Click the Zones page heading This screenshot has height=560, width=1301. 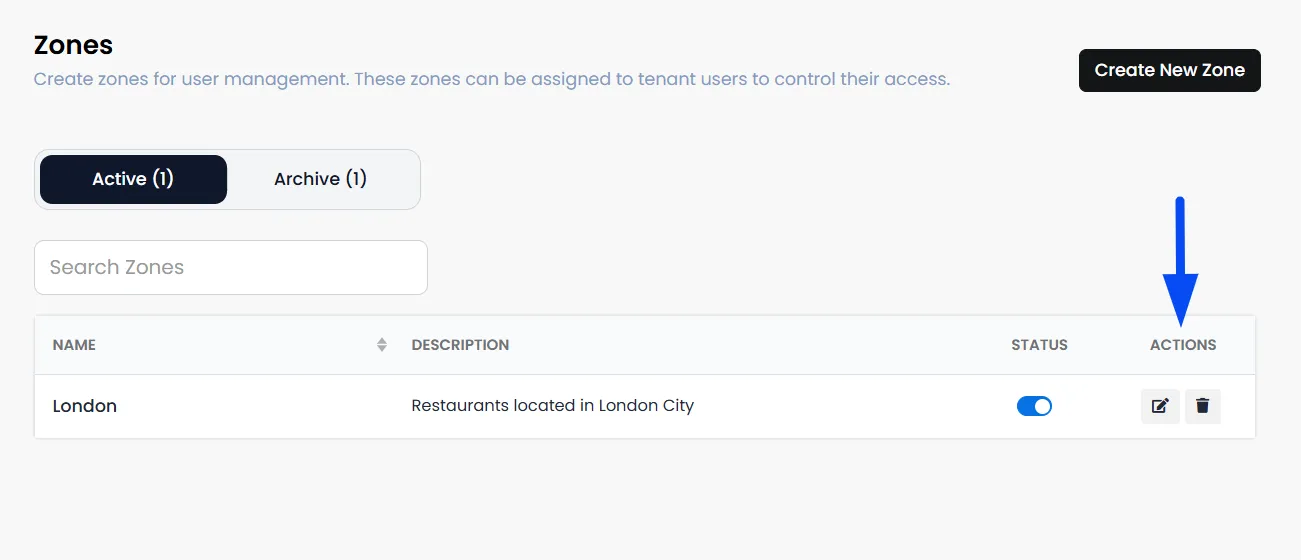click(73, 45)
